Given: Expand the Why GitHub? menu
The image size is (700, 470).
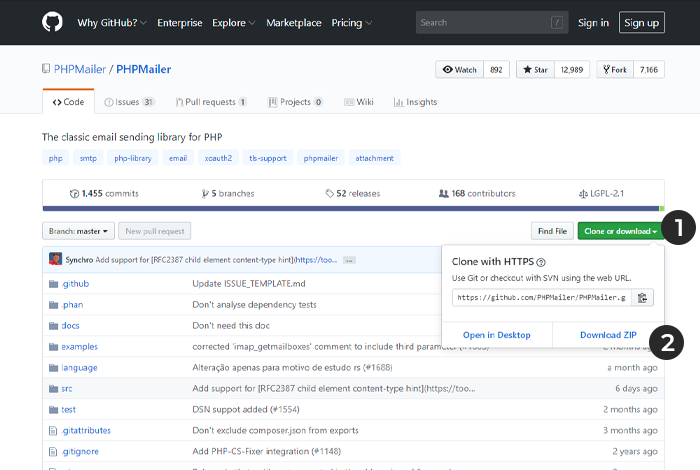Looking at the screenshot, I should [x=112, y=23].
